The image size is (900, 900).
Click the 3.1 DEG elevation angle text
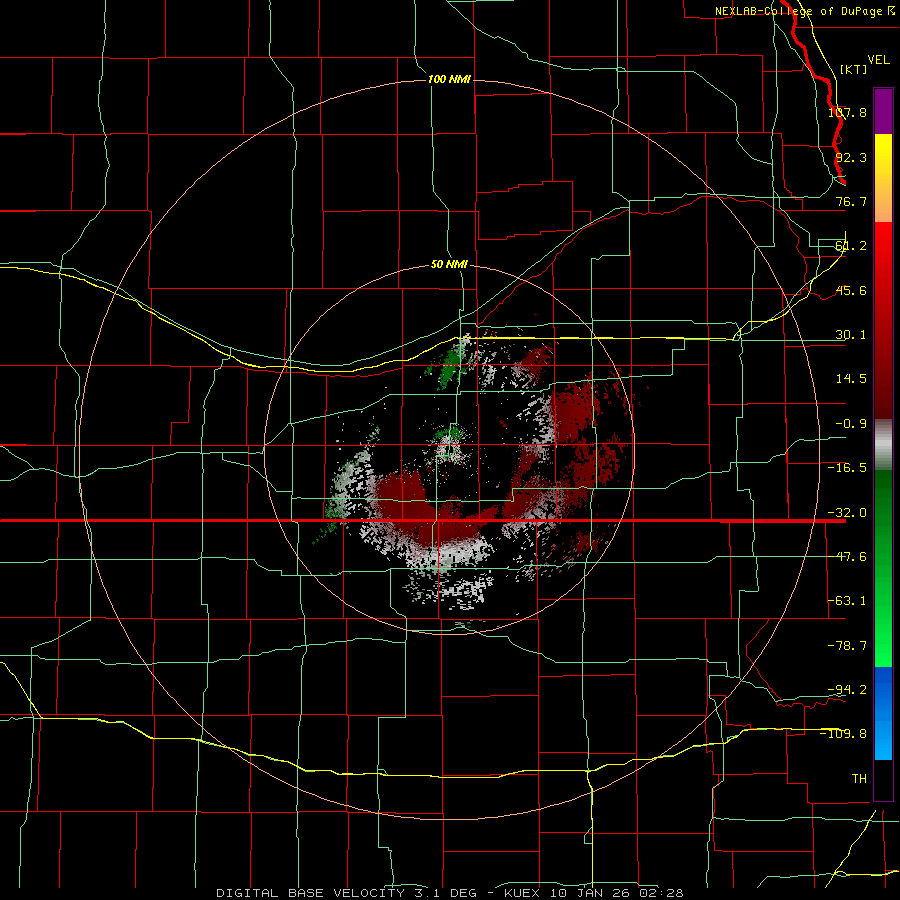445,893
